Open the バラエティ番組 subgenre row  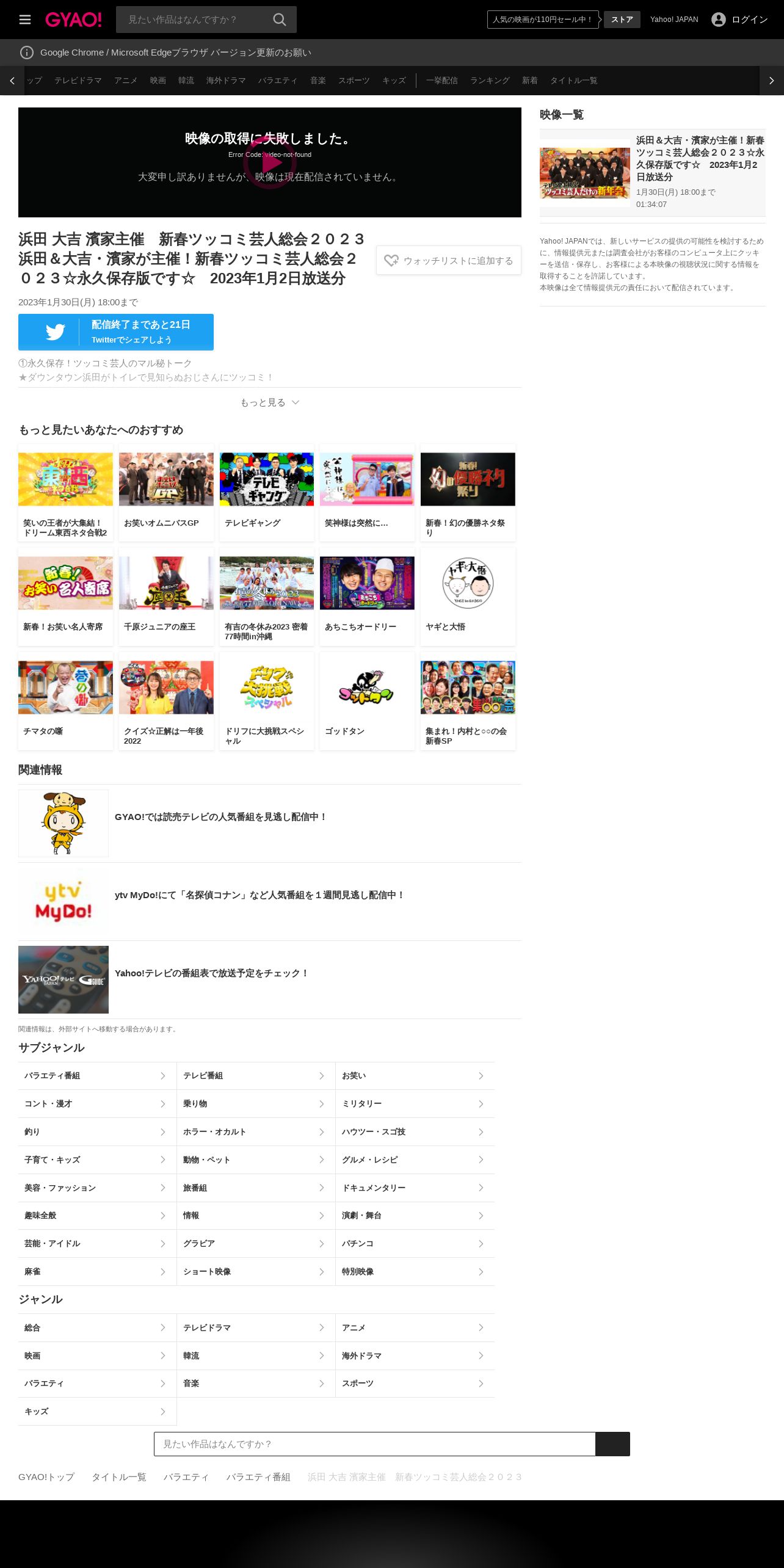tap(97, 1076)
